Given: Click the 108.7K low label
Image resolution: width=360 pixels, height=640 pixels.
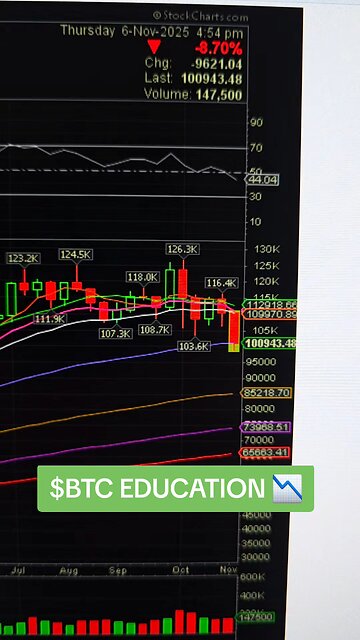Looking at the screenshot, I should (155, 330).
